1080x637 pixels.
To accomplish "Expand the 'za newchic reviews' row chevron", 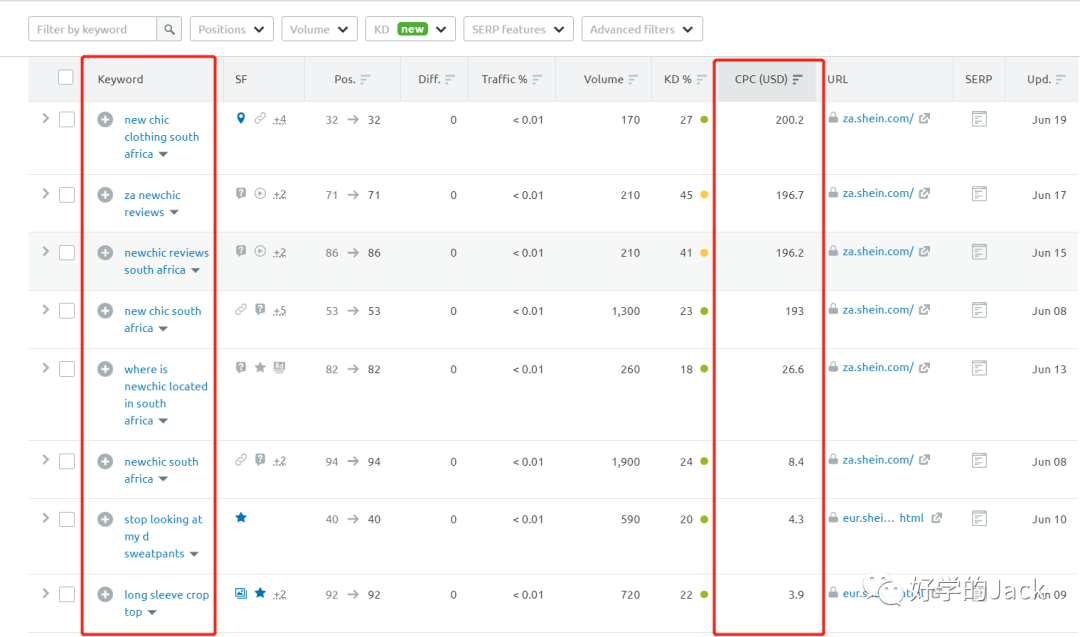I will coord(45,194).
